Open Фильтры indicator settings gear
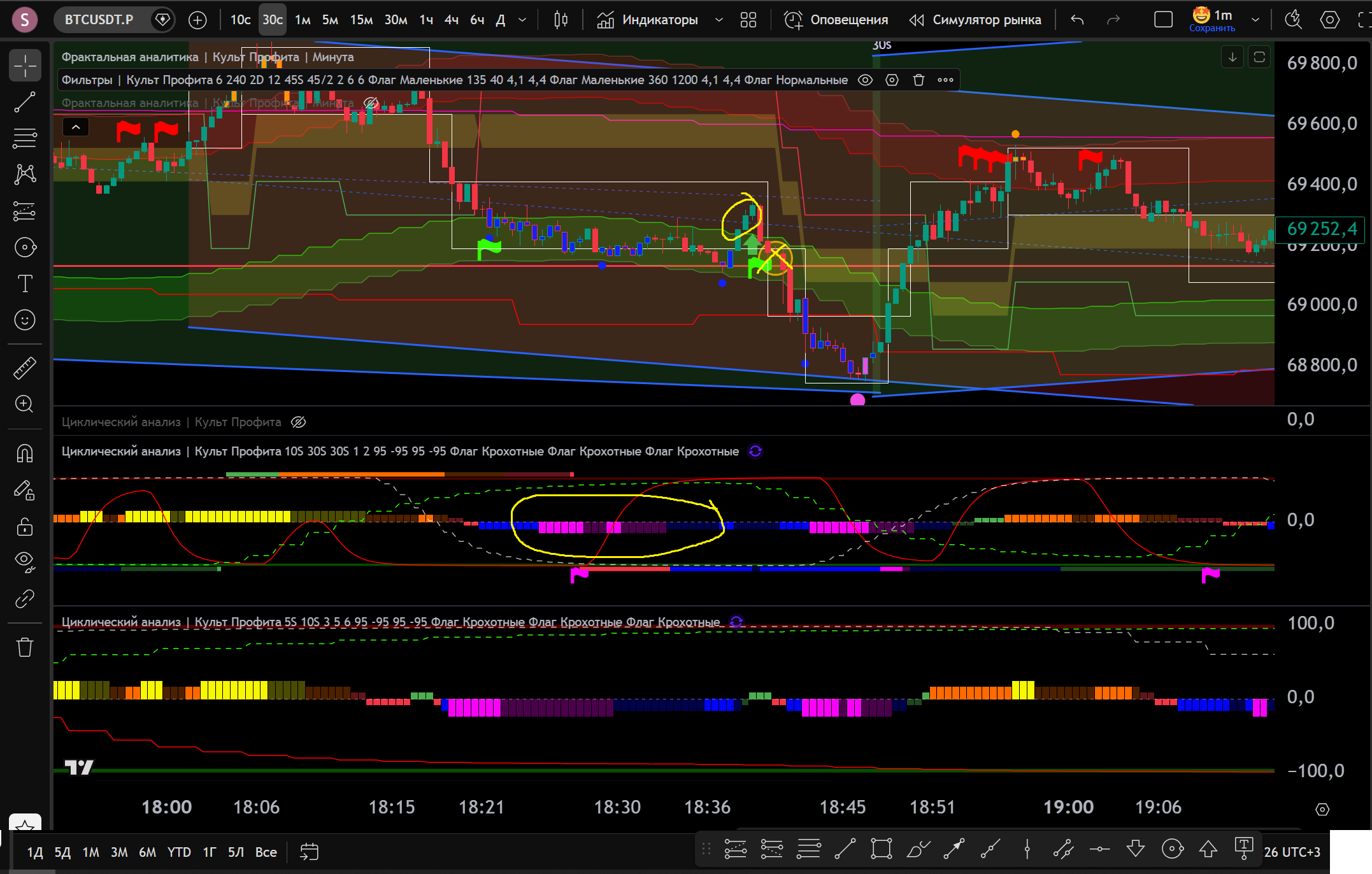1372x874 pixels. (892, 80)
